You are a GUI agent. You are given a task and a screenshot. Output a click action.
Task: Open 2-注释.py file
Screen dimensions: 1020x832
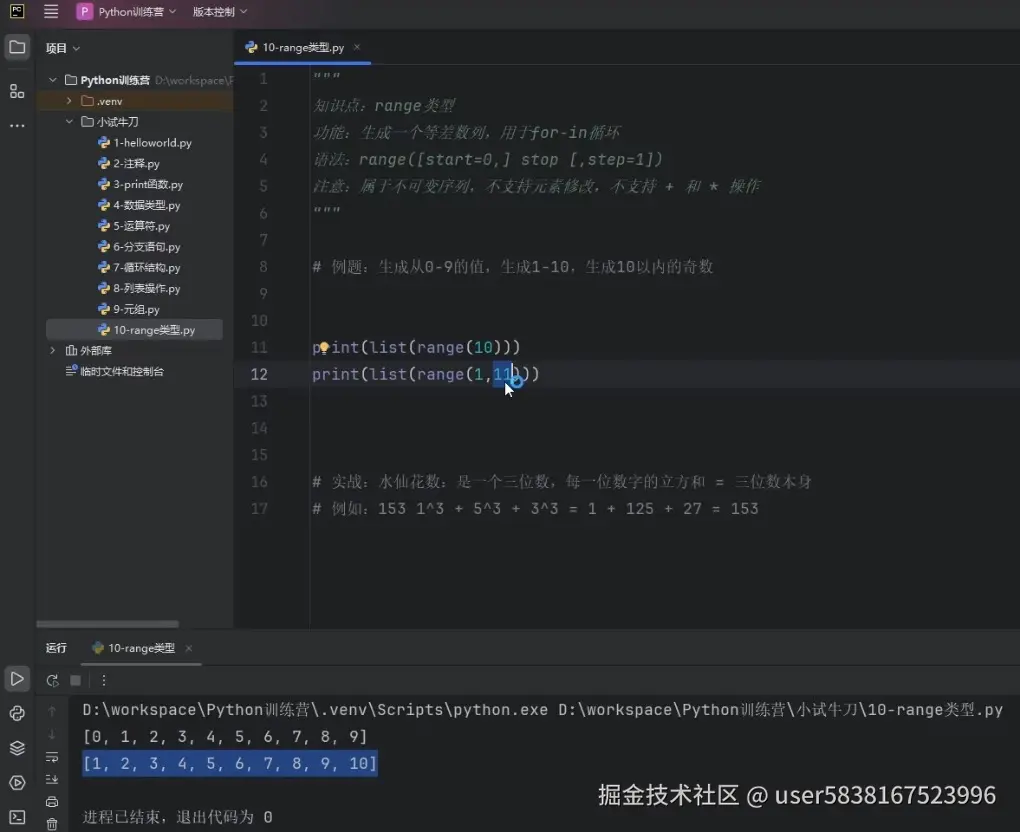pos(129,163)
